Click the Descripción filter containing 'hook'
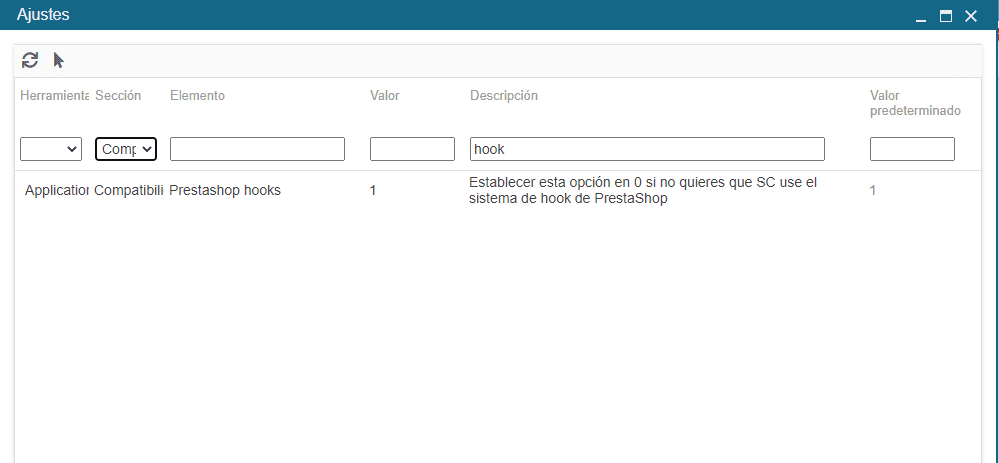 point(647,149)
